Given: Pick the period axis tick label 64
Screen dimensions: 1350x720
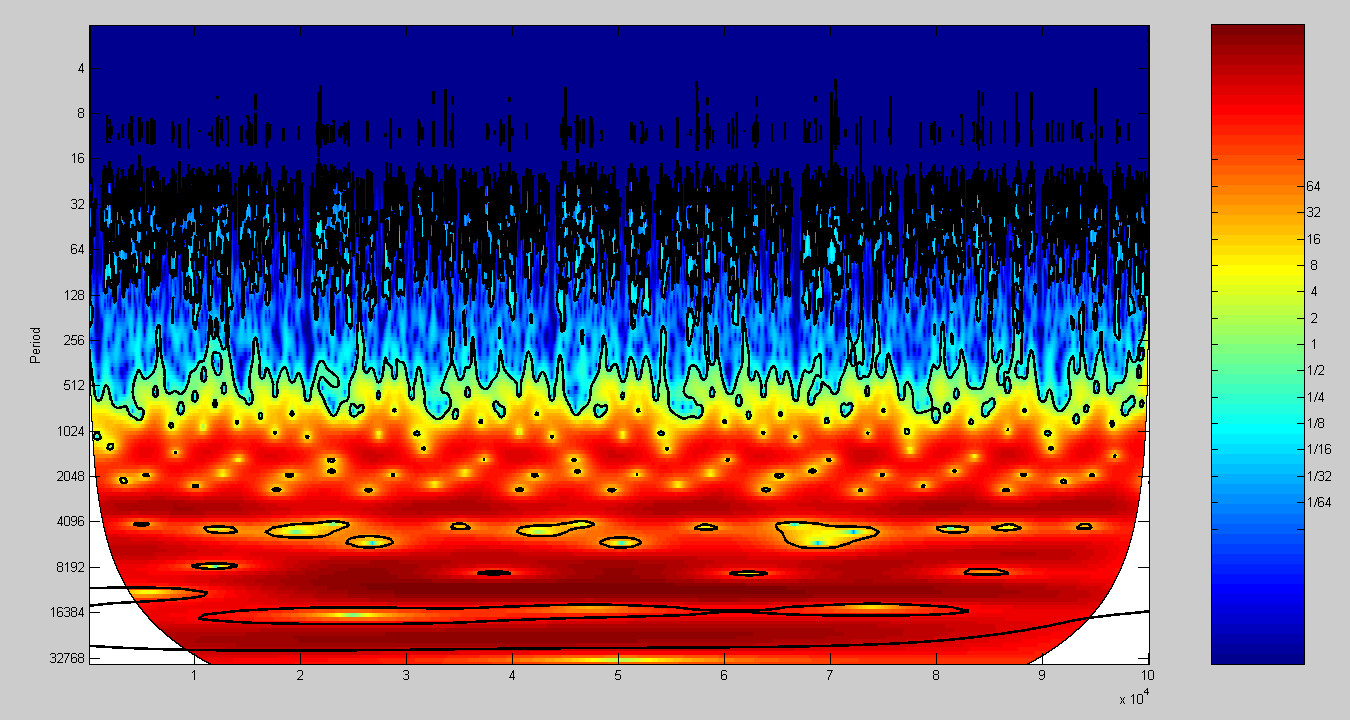Looking at the screenshot, I should pos(78,249).
